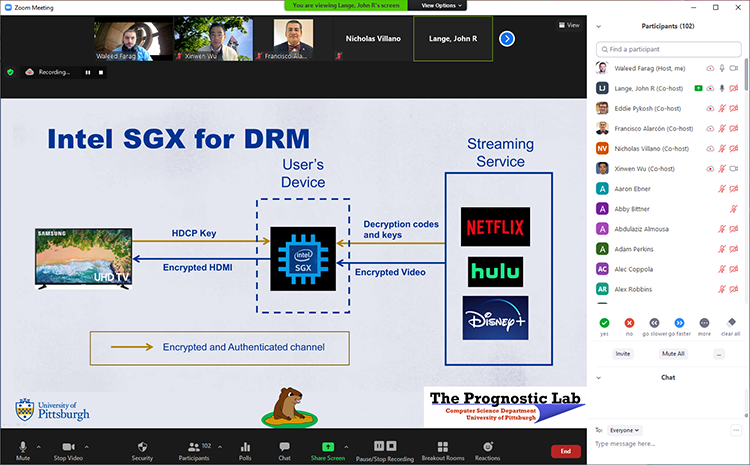Expand audio options arrow beside Mute
750x465 pixels.
pos(39,447)
